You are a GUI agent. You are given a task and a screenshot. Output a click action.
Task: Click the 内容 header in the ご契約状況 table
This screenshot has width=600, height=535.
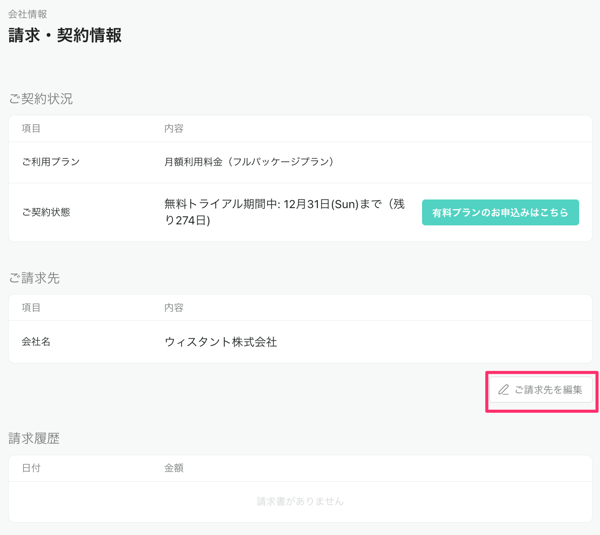click(x=174, y=129)
